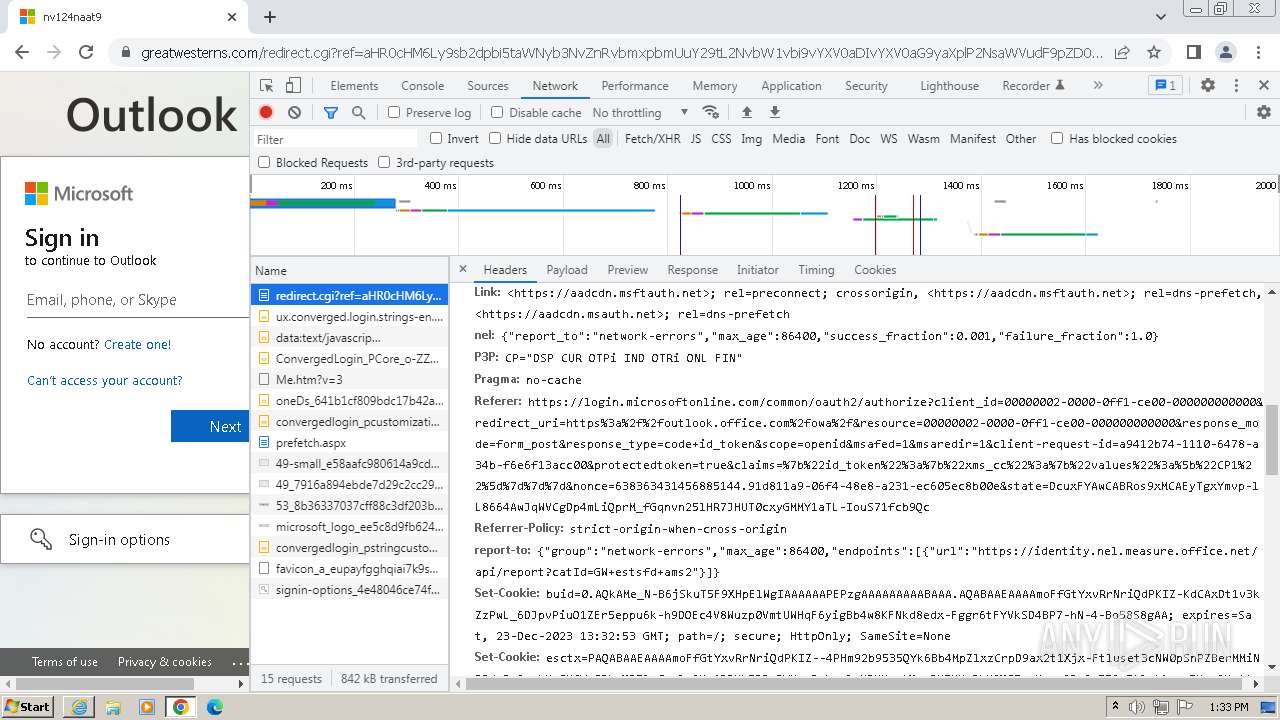Select the prefetch.aspx request row
Screen dimensions: 1280x720
tap(349, 442)
